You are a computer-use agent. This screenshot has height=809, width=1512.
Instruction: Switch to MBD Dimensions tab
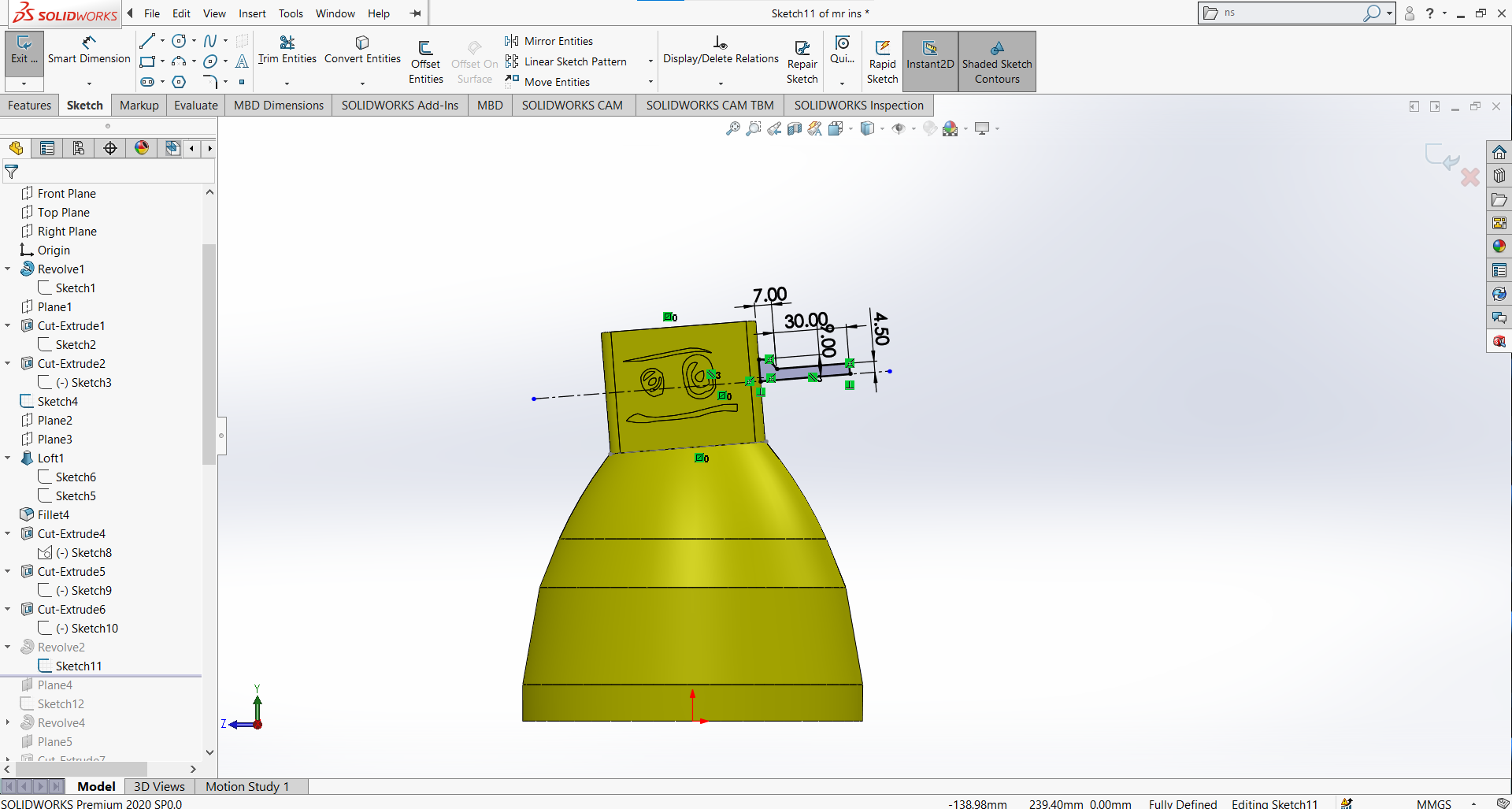tap(279, 106)
